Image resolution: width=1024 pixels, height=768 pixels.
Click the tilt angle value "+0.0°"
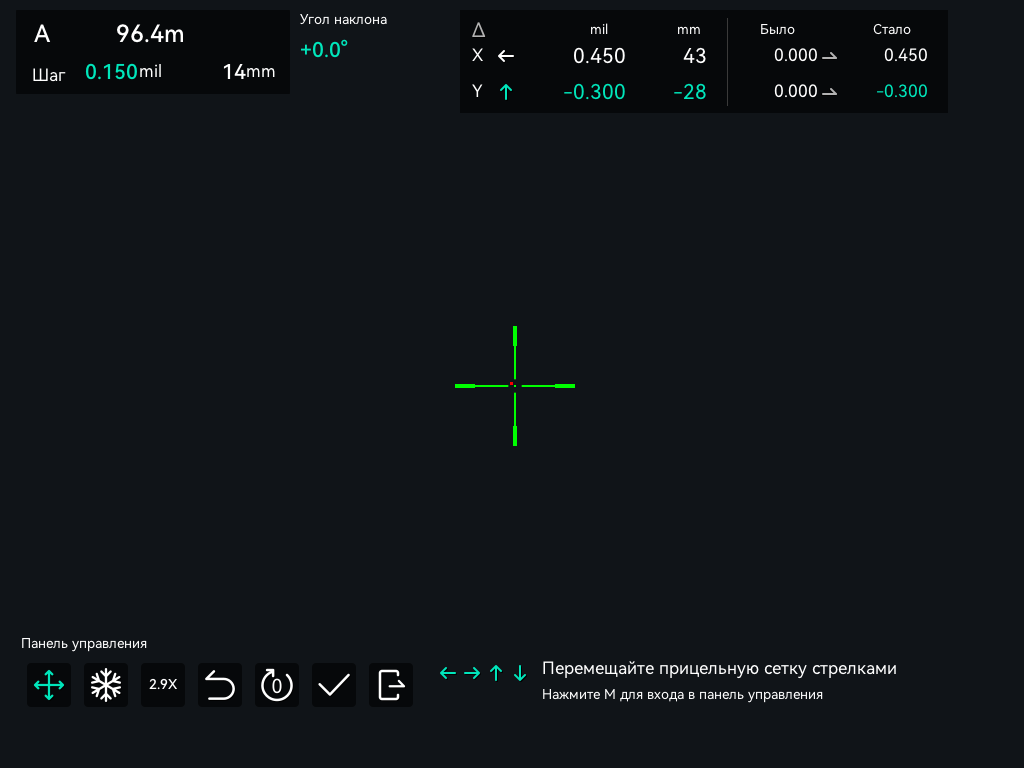pos(324,50)
